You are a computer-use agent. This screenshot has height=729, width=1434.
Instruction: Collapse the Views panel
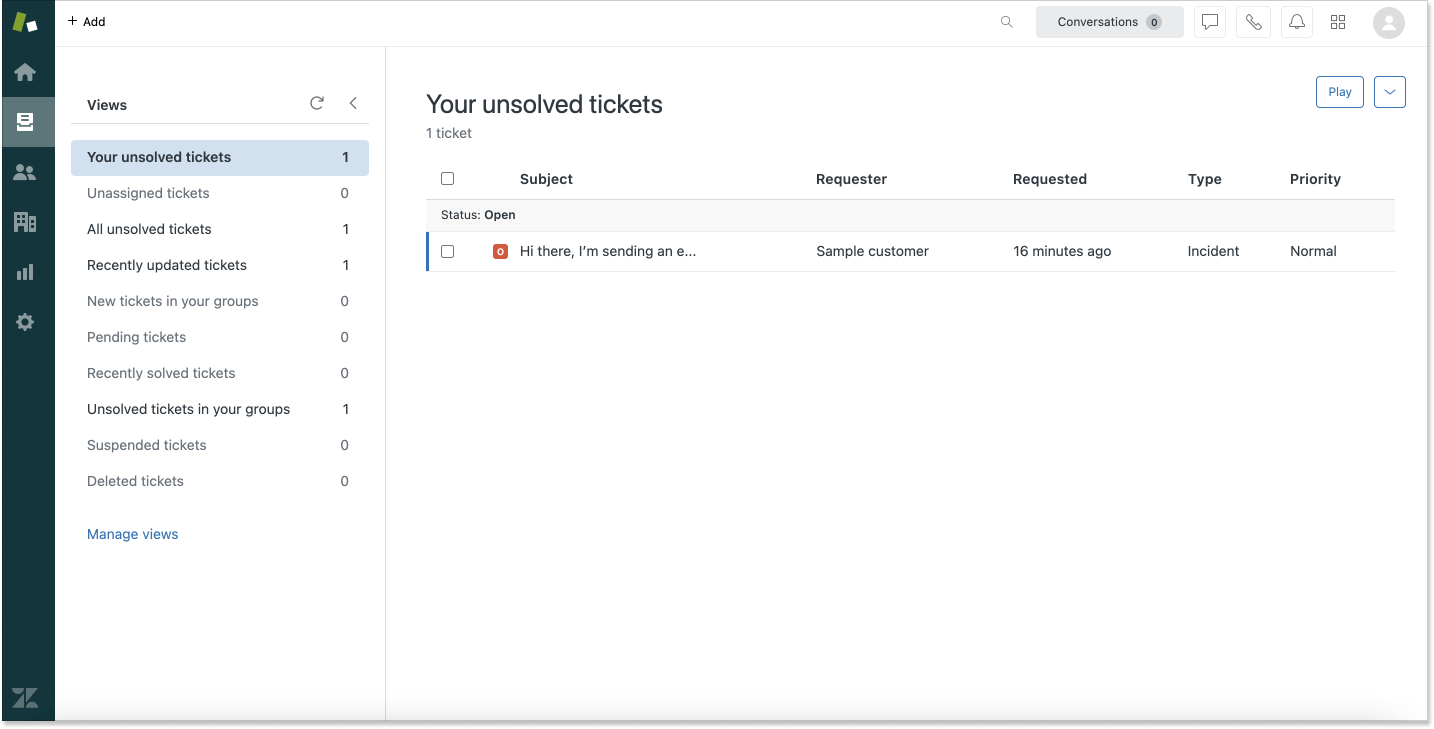click(353, 103)
